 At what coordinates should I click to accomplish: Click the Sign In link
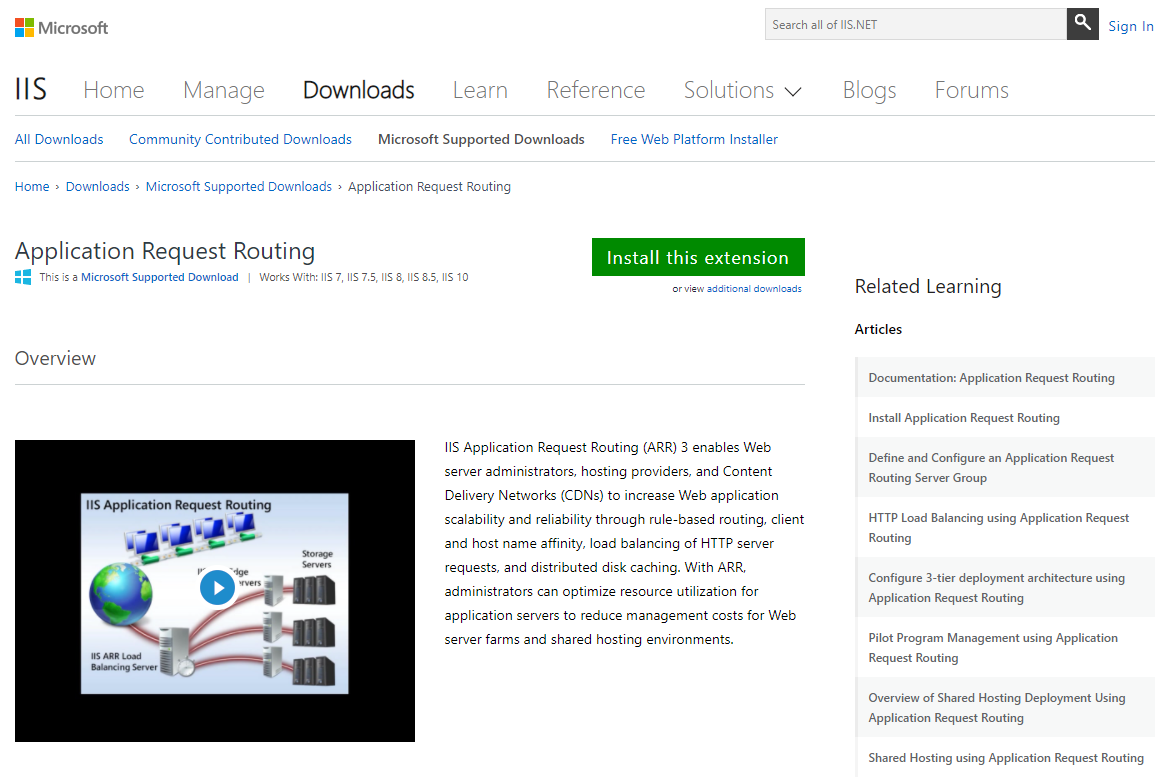tap(1130, 26)
